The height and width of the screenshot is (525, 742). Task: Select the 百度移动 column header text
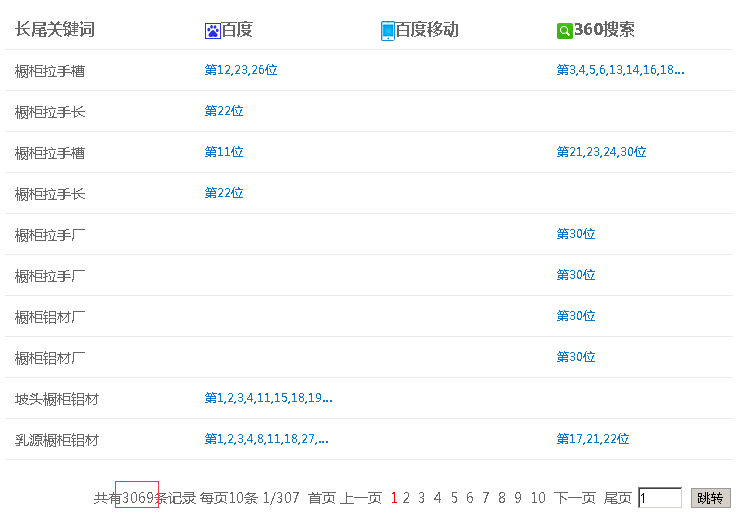pyautogui.click(x=427, y=30)
